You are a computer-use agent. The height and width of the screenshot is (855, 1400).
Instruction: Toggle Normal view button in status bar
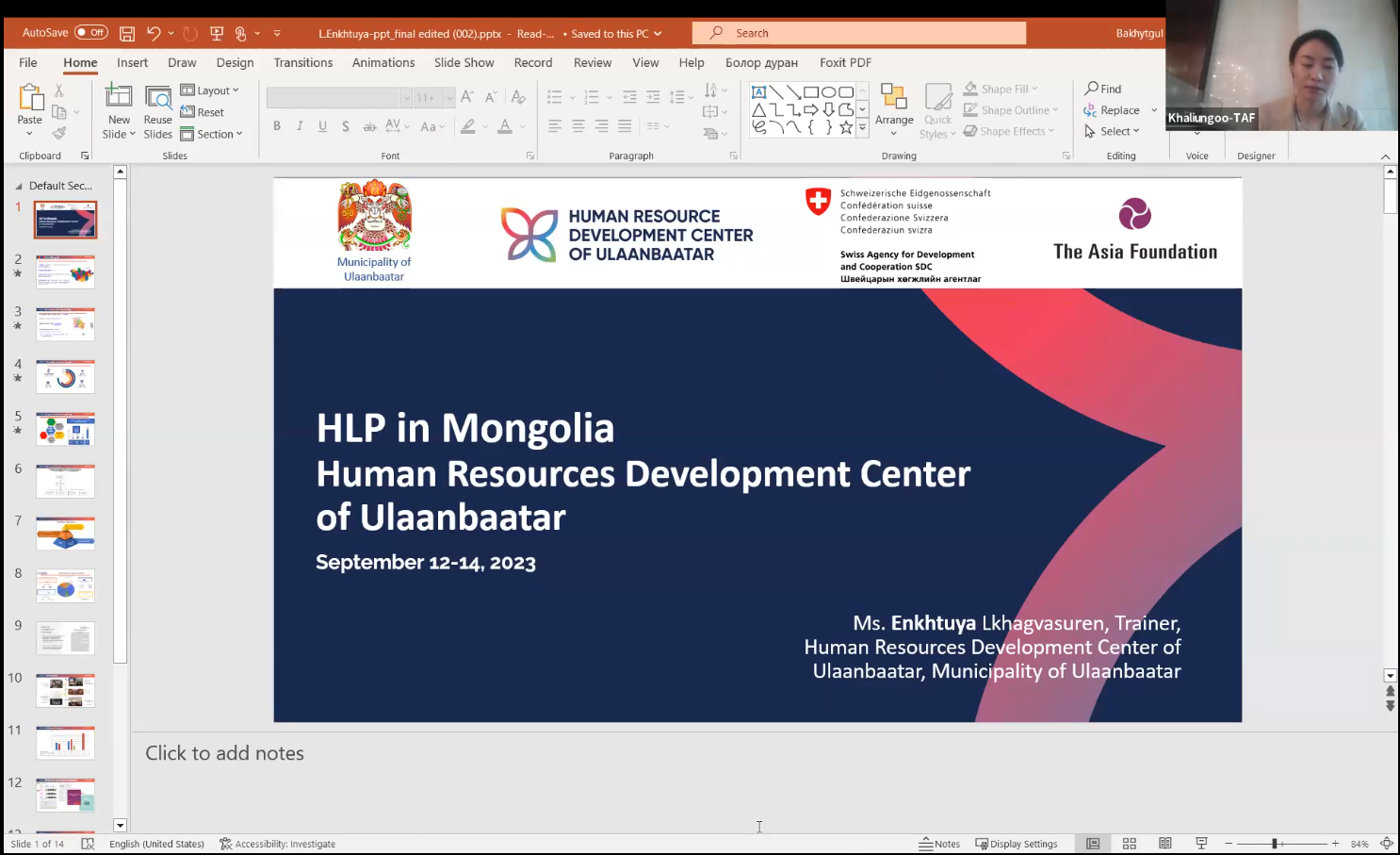point(1093,844)
